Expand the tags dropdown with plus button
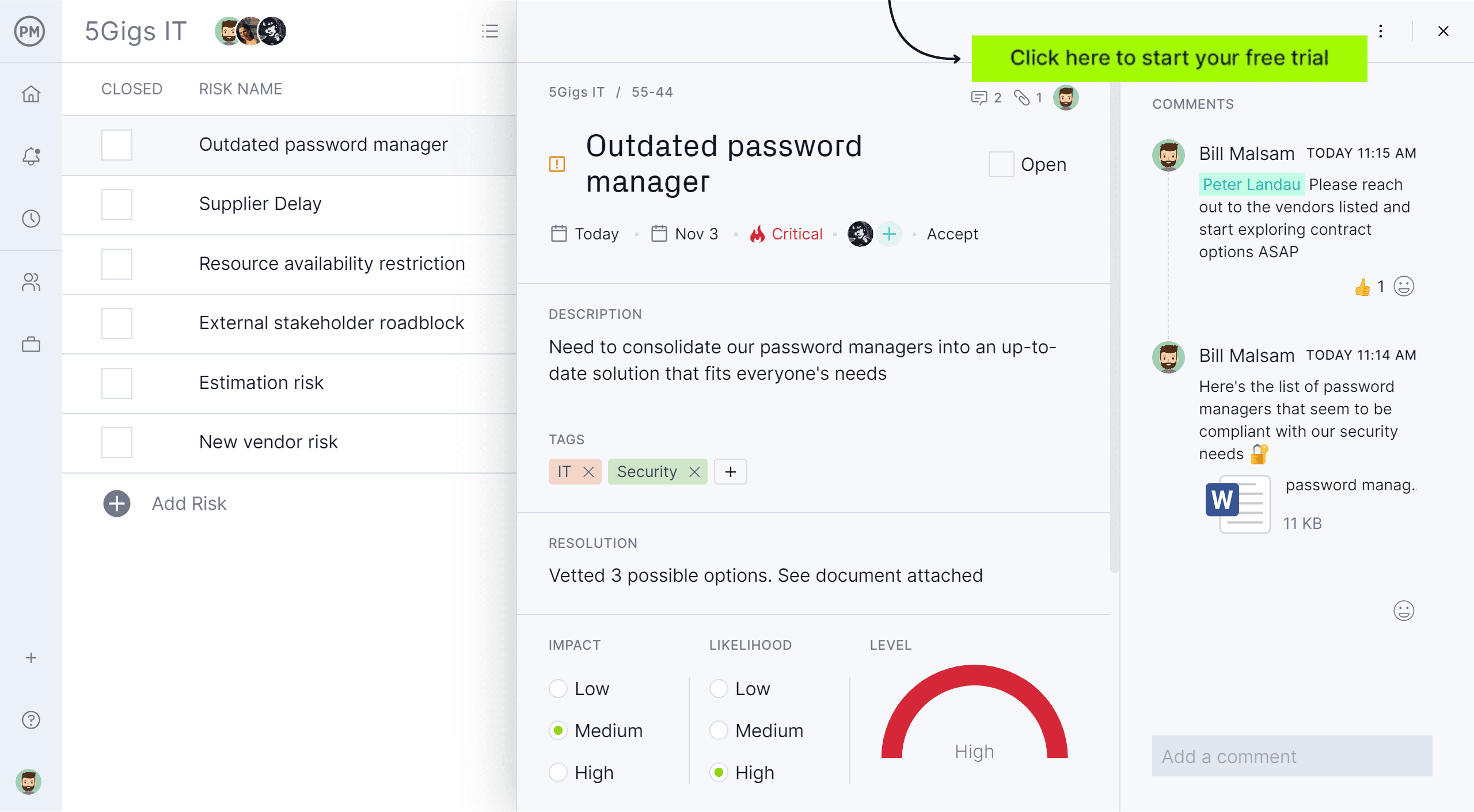Image resolution: width=1474 pixels, height=812 pixels. coord(729,471)
